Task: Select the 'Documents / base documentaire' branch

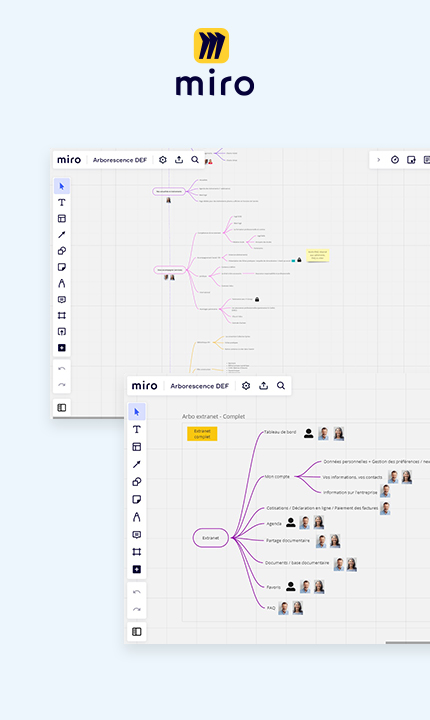Action: [297, 563]
